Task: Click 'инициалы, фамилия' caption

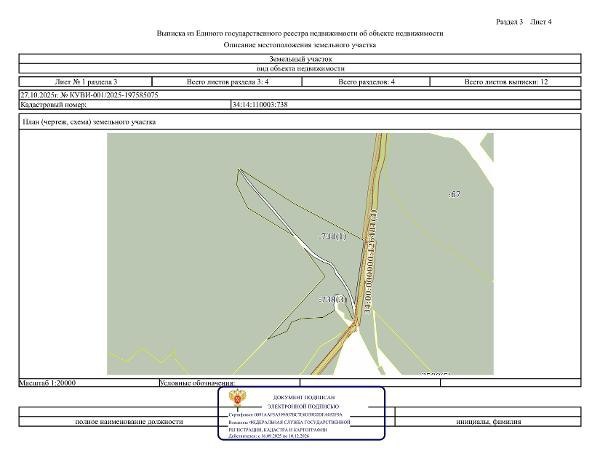Action: coord(489,422)
